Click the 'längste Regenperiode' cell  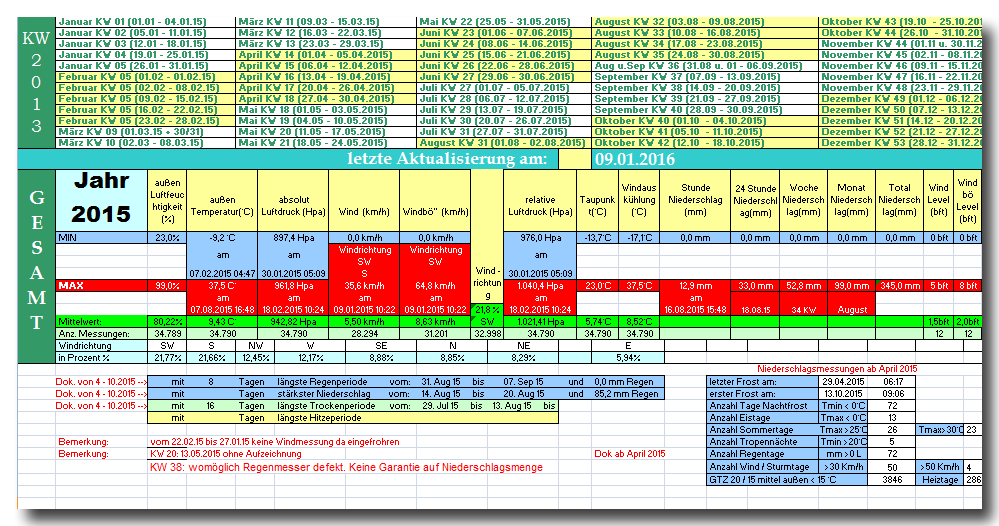322,382
